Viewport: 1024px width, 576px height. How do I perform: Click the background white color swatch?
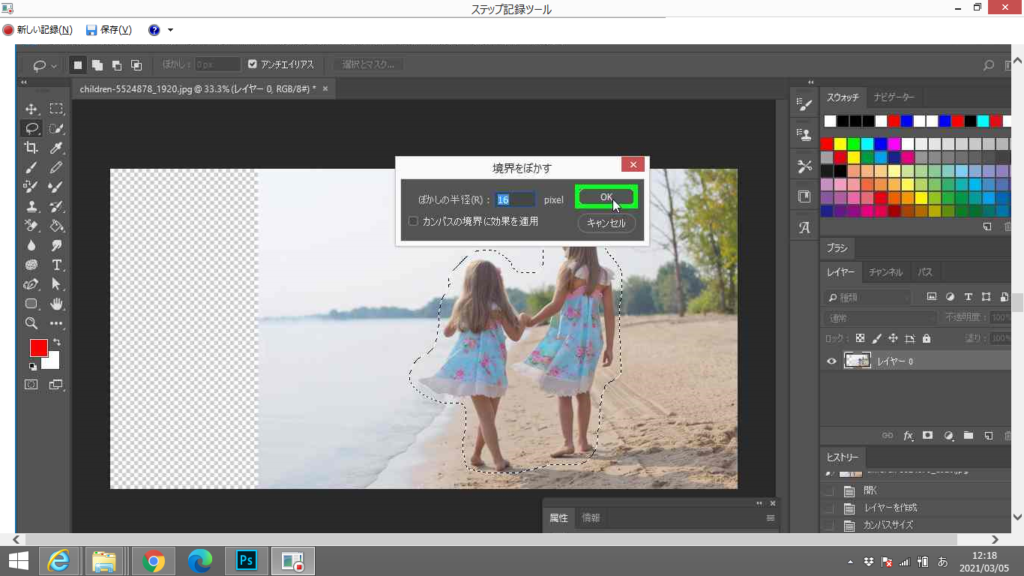(52, 361)
